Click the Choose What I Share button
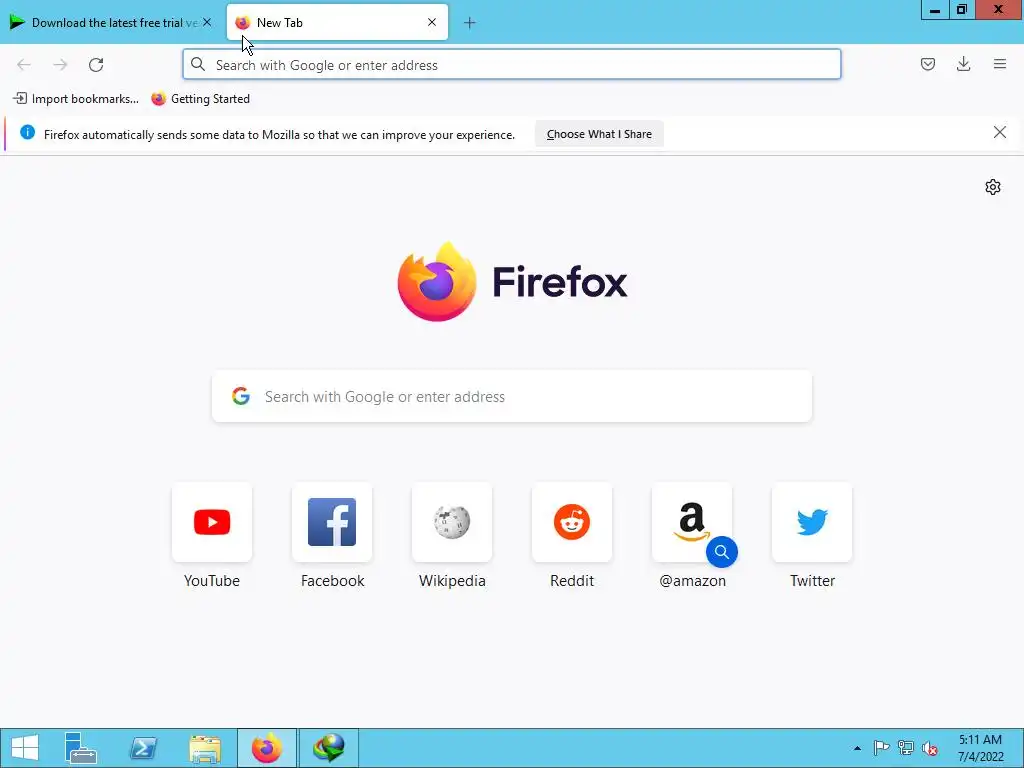The width and height of the screenshot is (1024, 768). [599, 134]
